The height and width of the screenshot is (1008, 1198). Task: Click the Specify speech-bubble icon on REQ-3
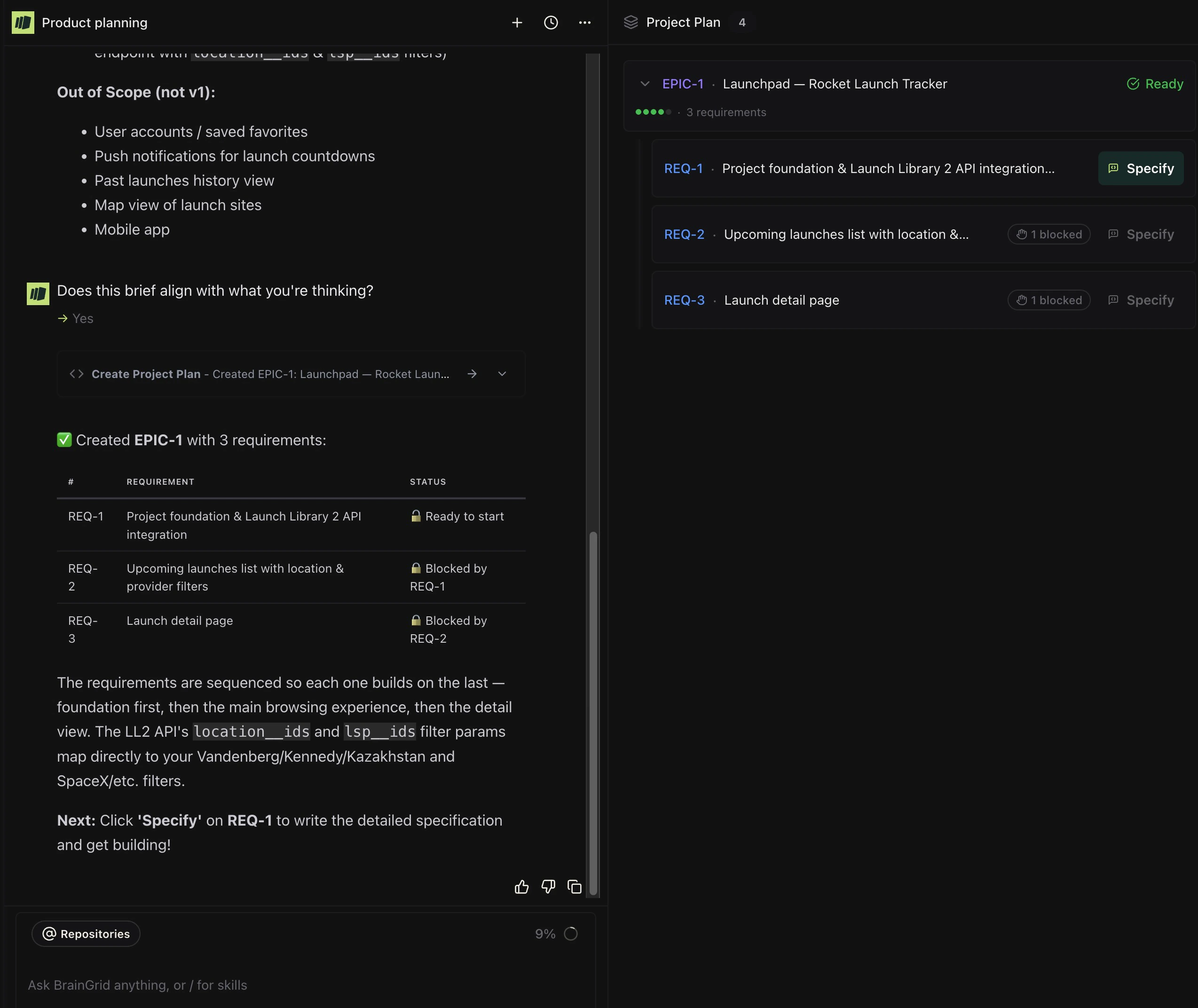(x=1113, y=299)
